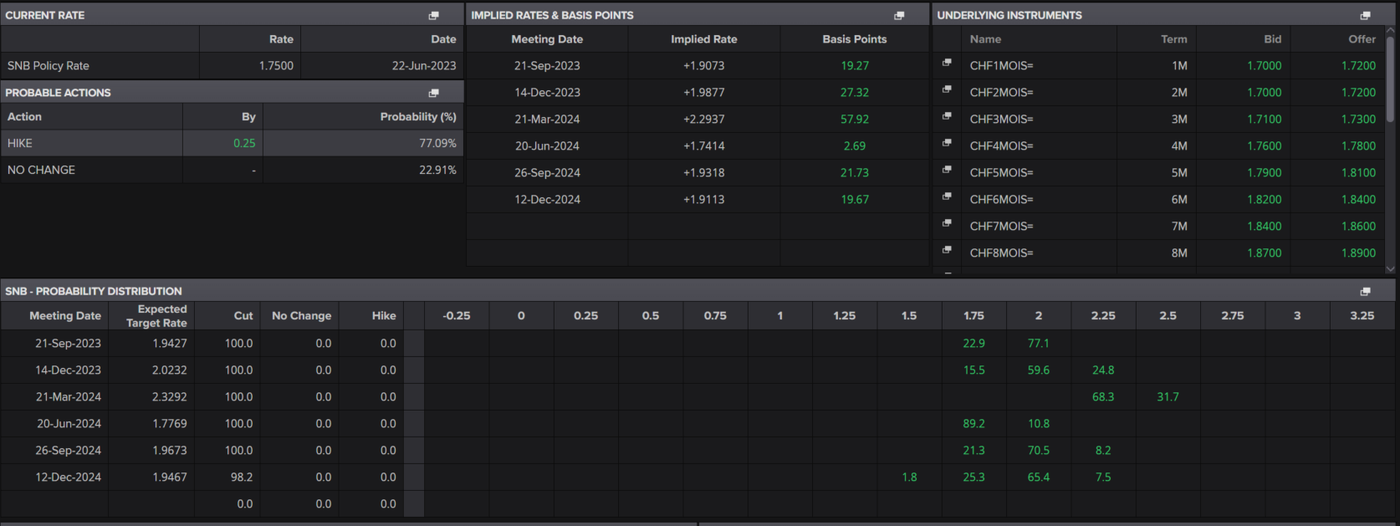Select the 21-Mar-2024 implied rates row
Screen dimensions: 1400x526
click(547, 119)
